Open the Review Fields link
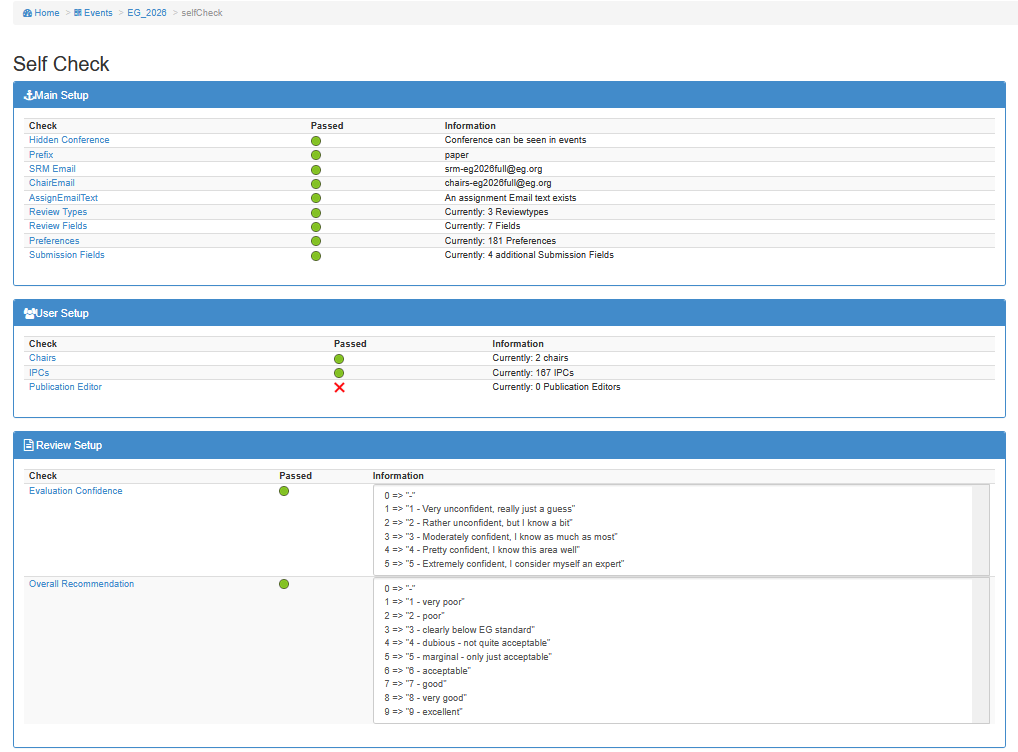This screenshot has height=752, width=1018. pos(58,226)
